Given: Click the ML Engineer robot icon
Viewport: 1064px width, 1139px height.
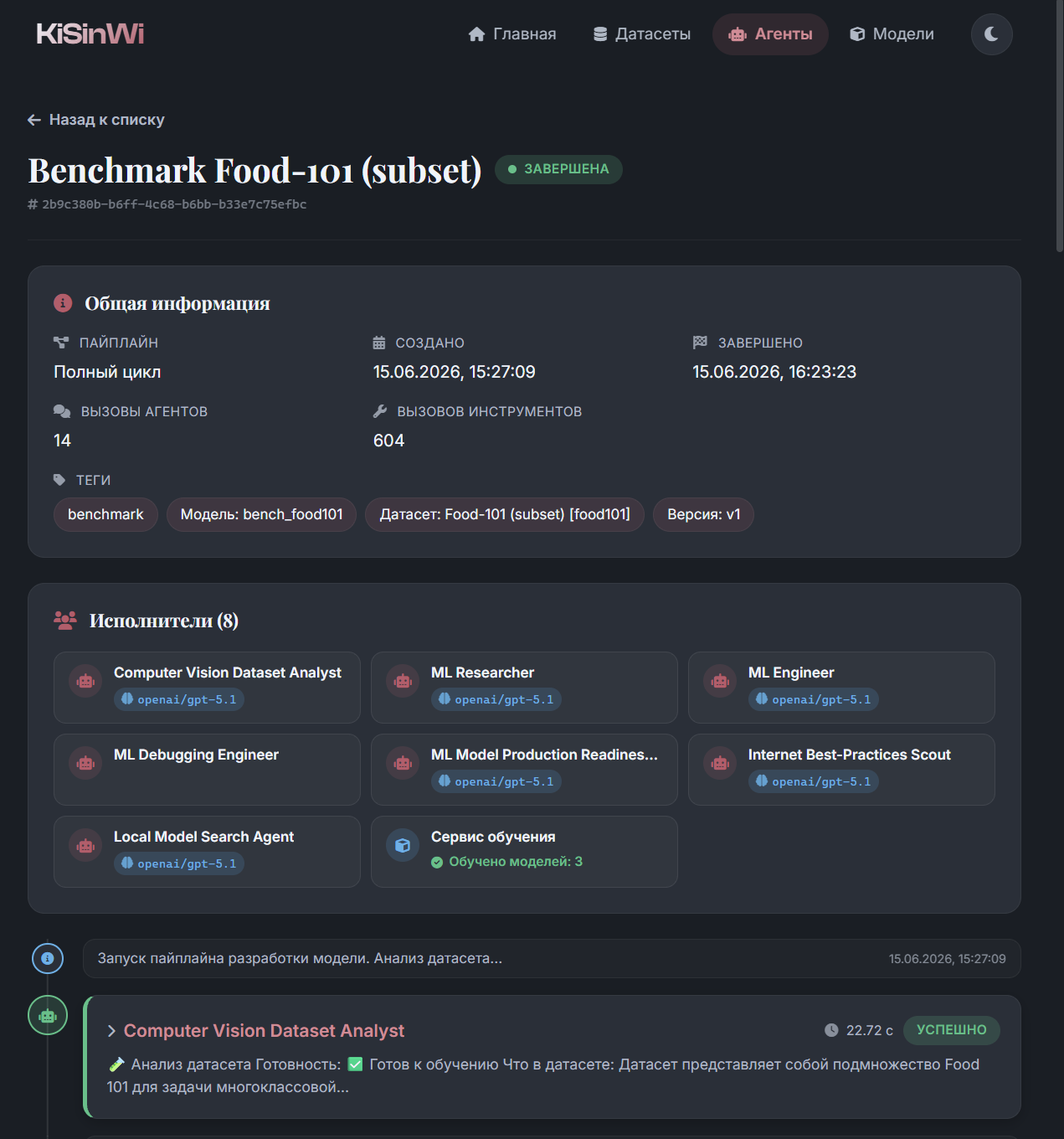Looking at the screenshot, I should point(720,681).
